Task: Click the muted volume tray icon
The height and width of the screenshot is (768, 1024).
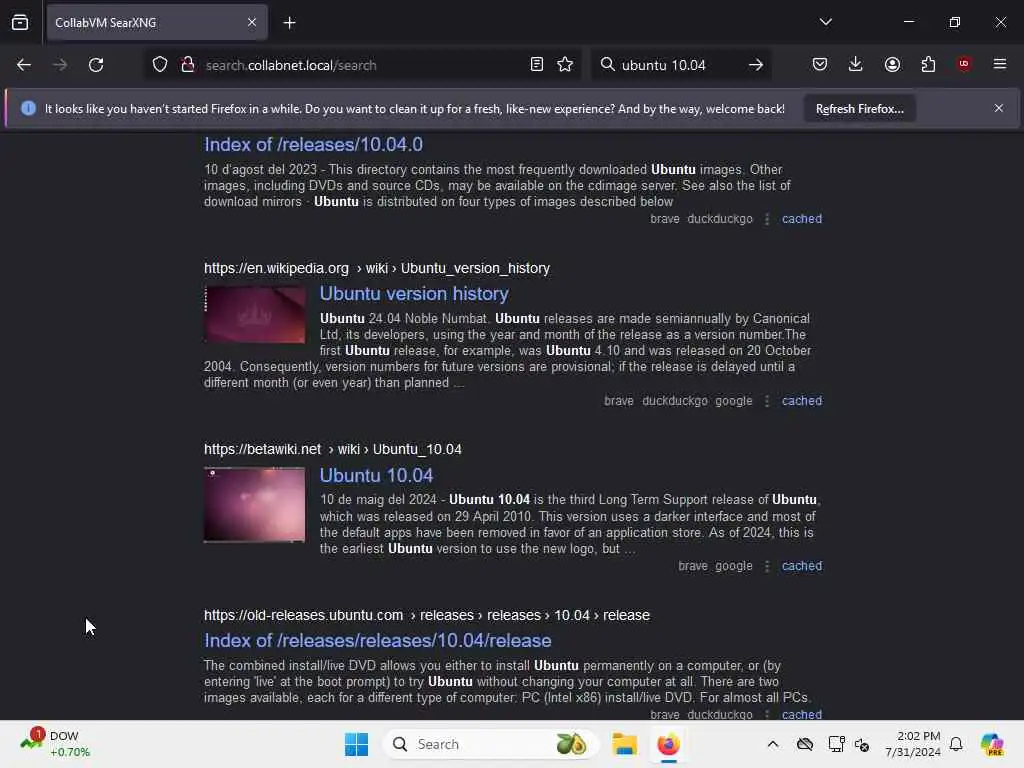Action: [862, 744]
